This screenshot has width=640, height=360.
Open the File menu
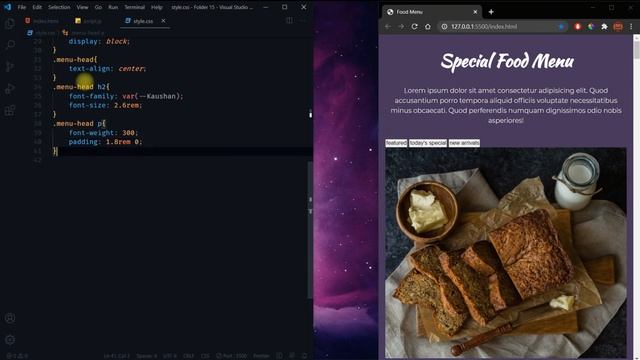[22, 7]
